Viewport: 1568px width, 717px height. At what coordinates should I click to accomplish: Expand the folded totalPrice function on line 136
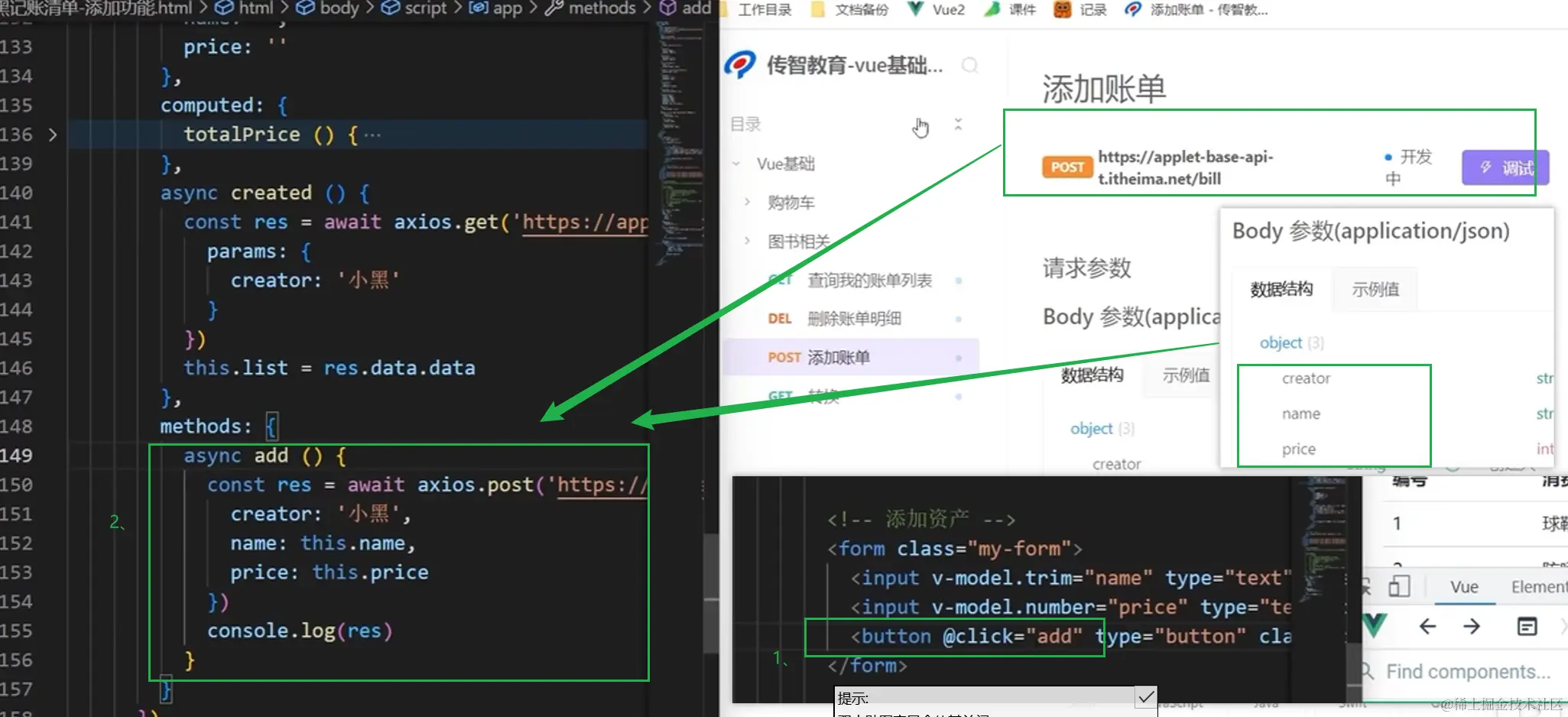point(53,135)
